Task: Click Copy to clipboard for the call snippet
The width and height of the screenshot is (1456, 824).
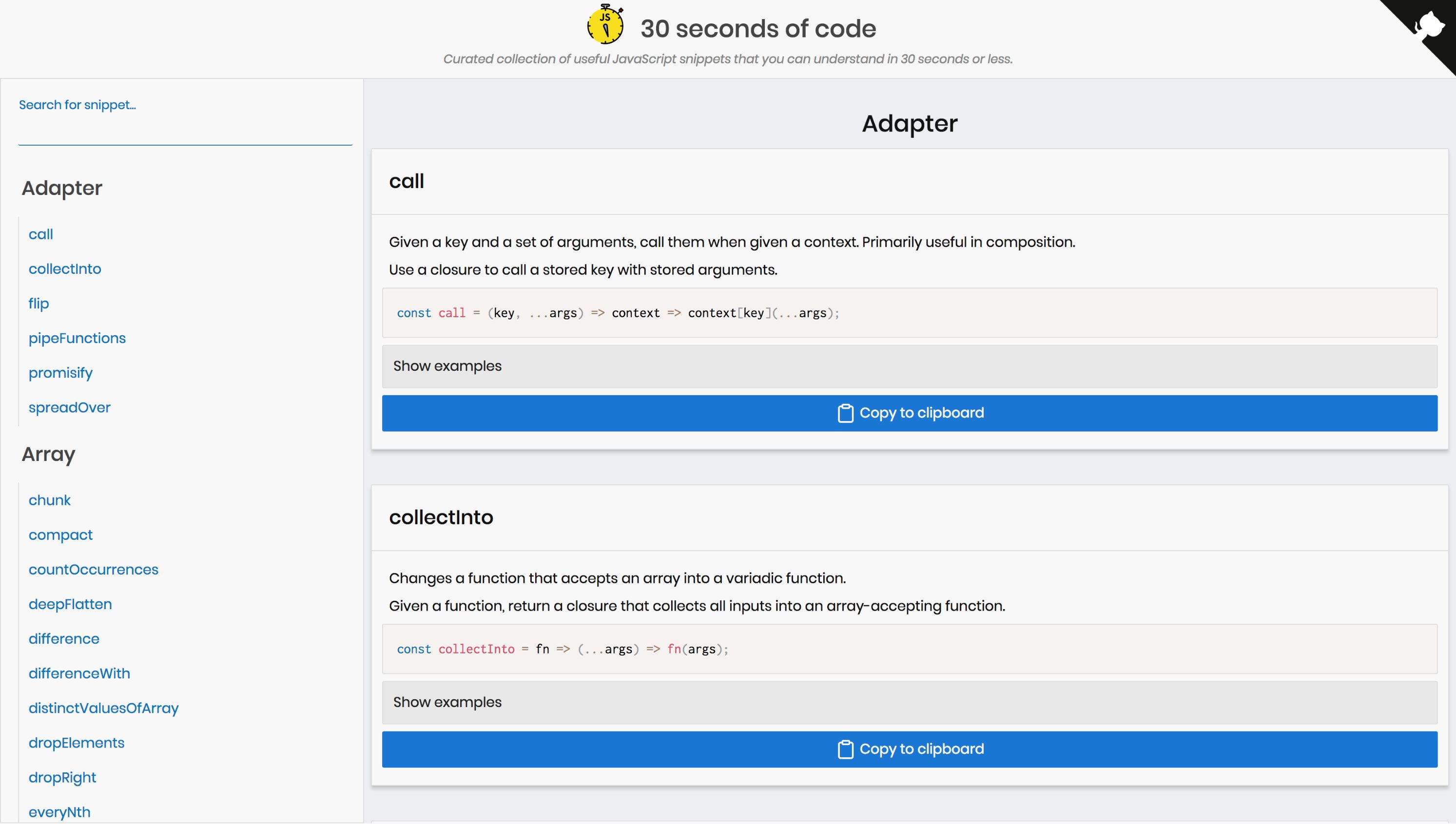Action: (909, 413)
